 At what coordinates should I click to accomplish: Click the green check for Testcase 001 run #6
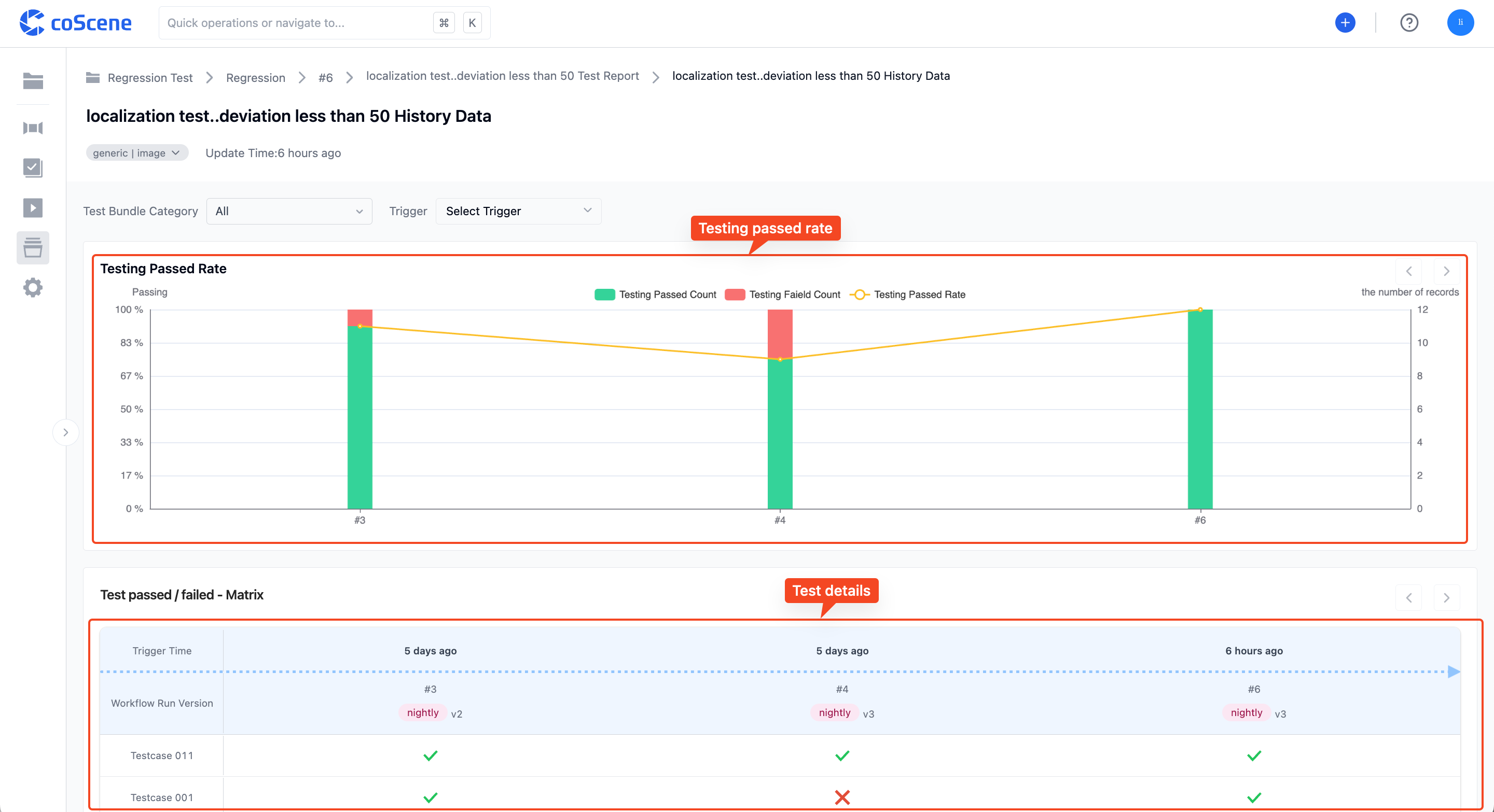pos(1254,797)
